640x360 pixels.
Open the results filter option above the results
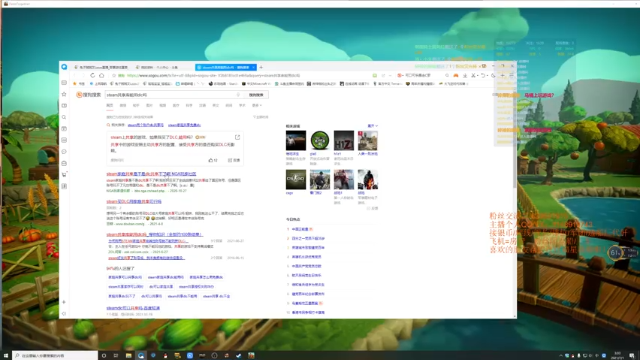coord(260,117)
